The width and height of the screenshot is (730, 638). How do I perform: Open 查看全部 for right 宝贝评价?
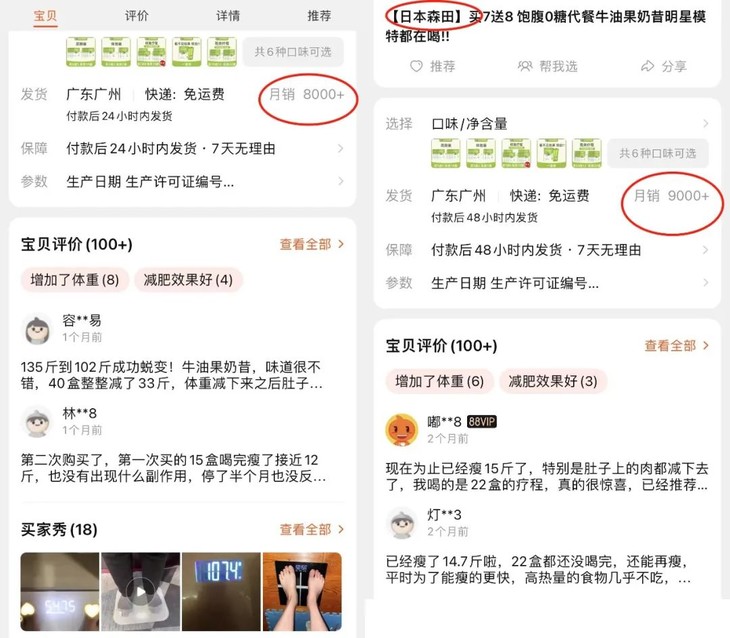pyautogui.click(x=676, y=346)
